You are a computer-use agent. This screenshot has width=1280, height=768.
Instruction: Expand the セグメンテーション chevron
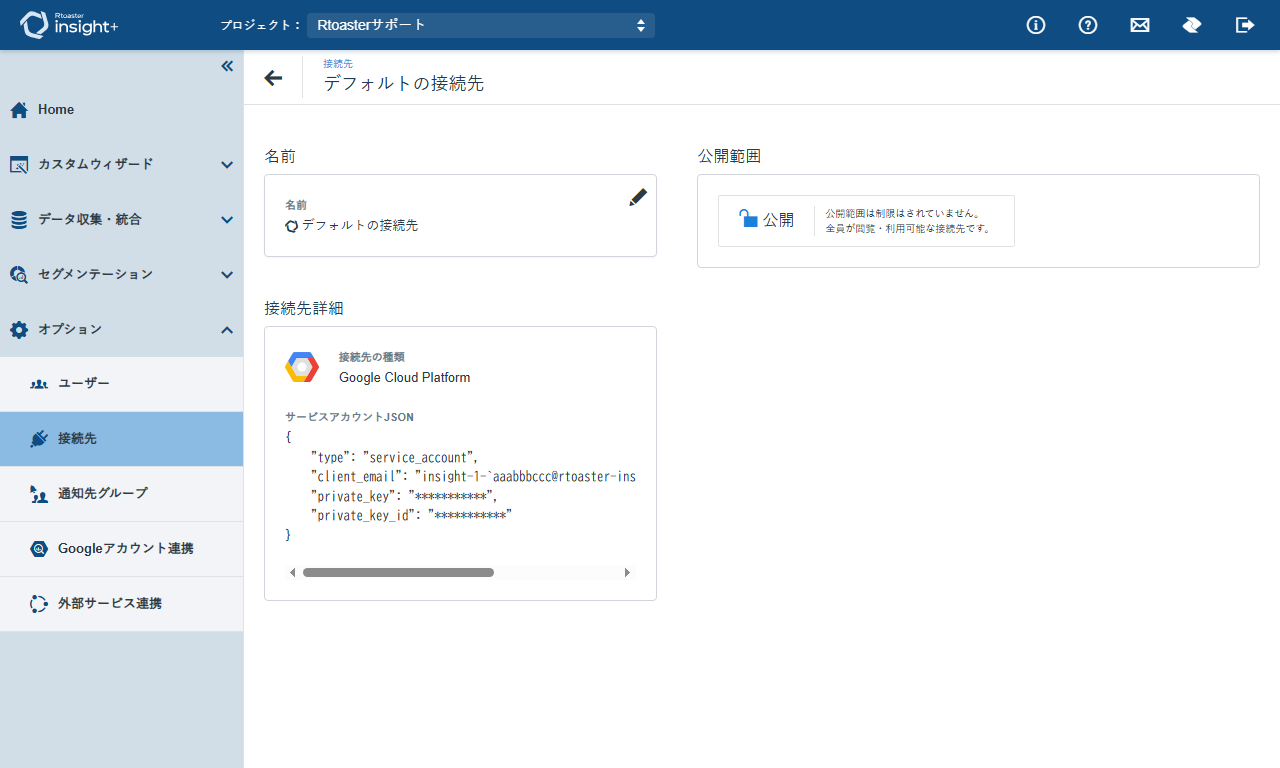pyautogui.click(x=227, y=275)
